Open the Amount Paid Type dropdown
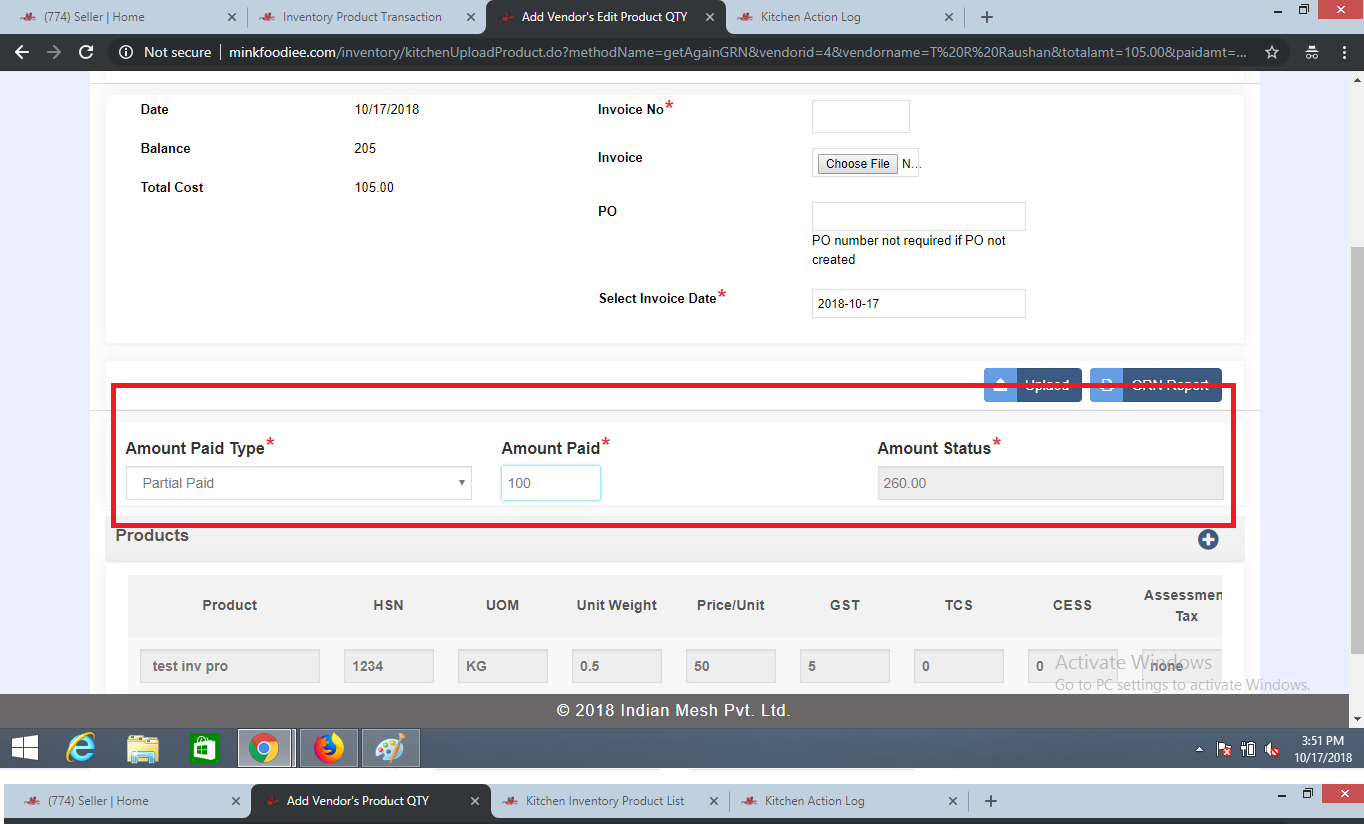Screen dimensions: 1364x824 point(298,483)
